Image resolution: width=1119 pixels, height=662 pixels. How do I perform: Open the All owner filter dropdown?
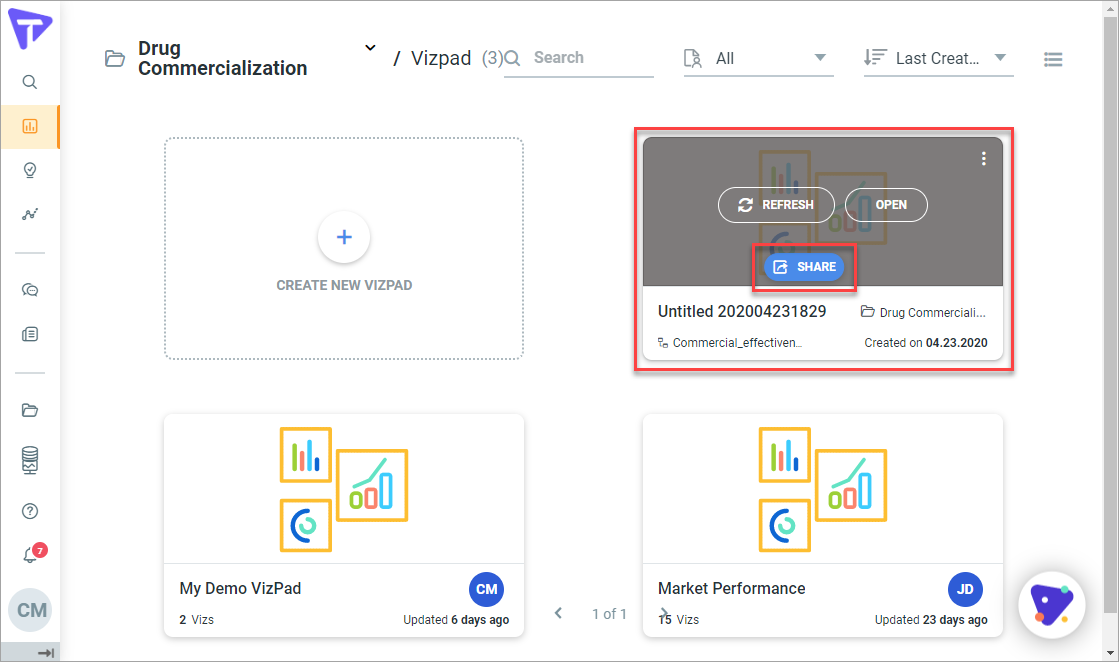tap(758, 58)
